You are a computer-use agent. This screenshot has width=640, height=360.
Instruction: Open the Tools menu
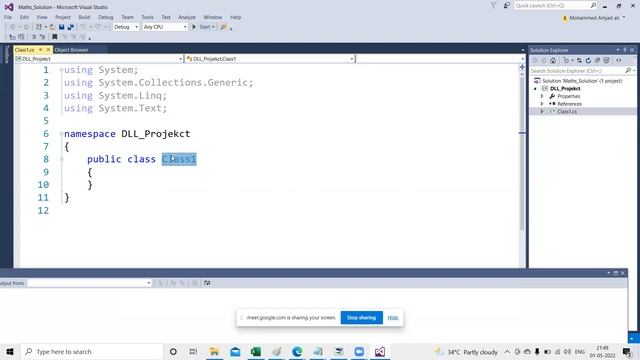[147, 17]
